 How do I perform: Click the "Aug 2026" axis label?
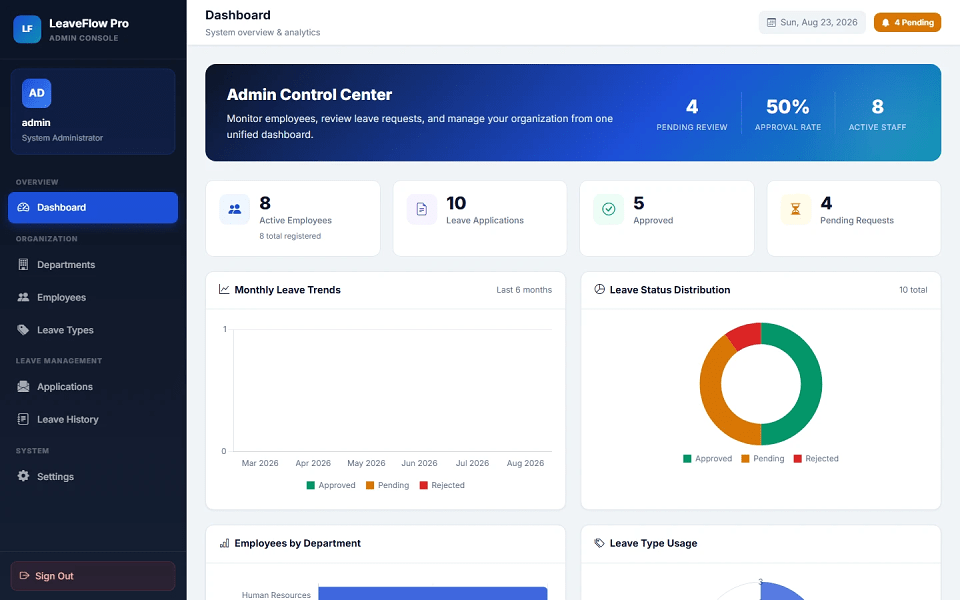coord(525,463)
